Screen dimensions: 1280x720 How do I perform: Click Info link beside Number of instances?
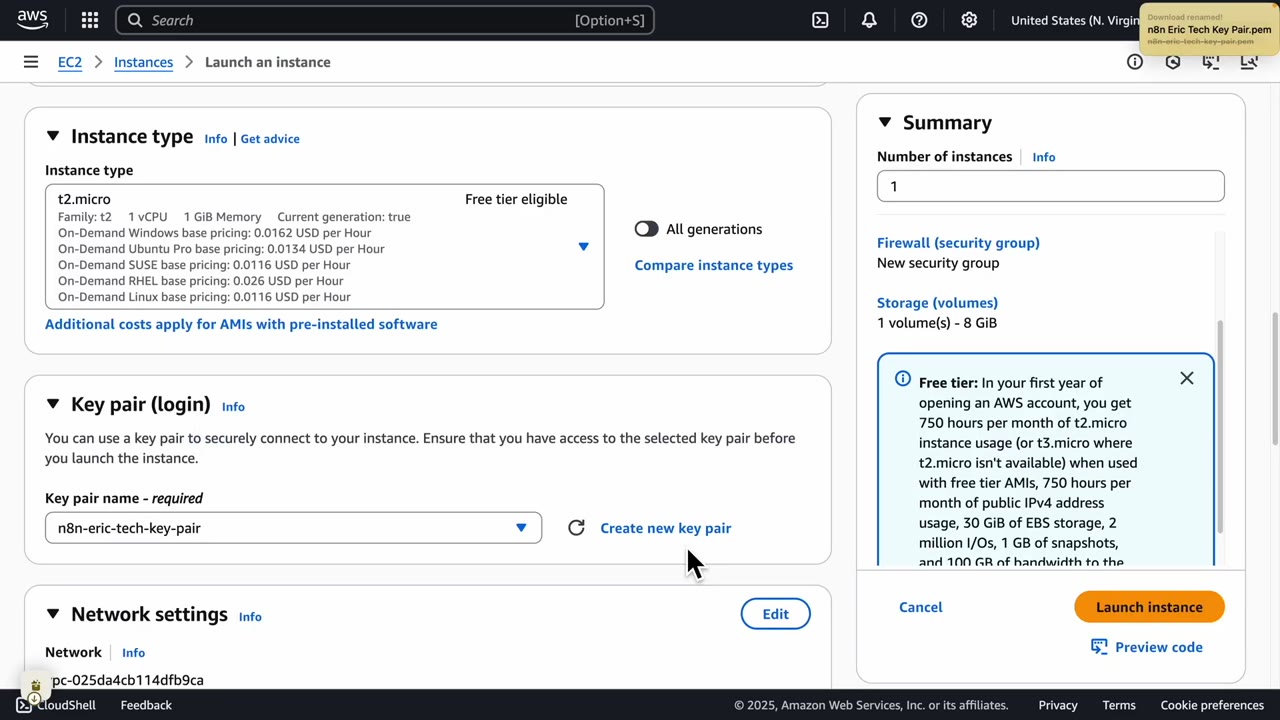1044,157
